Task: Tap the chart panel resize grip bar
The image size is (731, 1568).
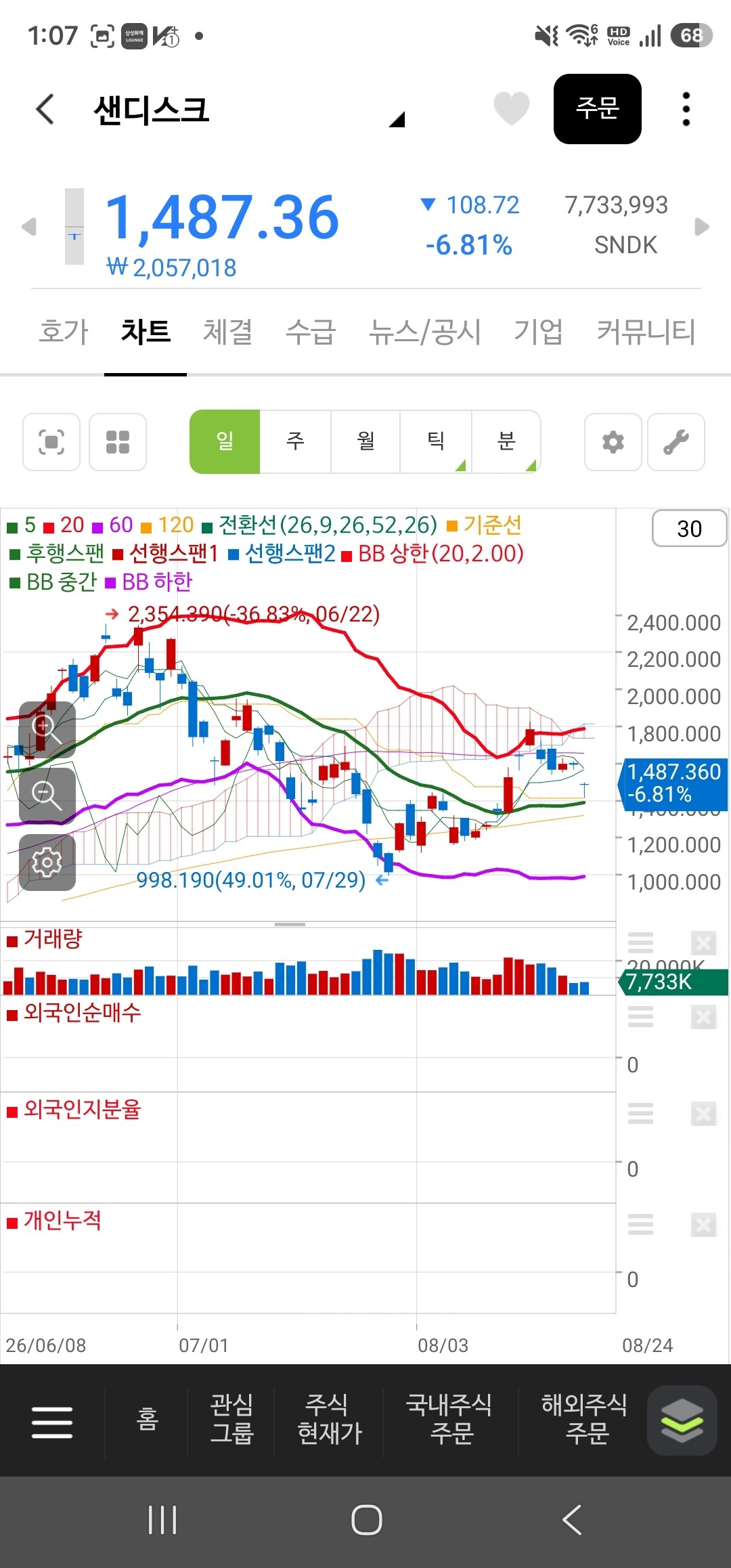Action: click(x=290, y=924)
